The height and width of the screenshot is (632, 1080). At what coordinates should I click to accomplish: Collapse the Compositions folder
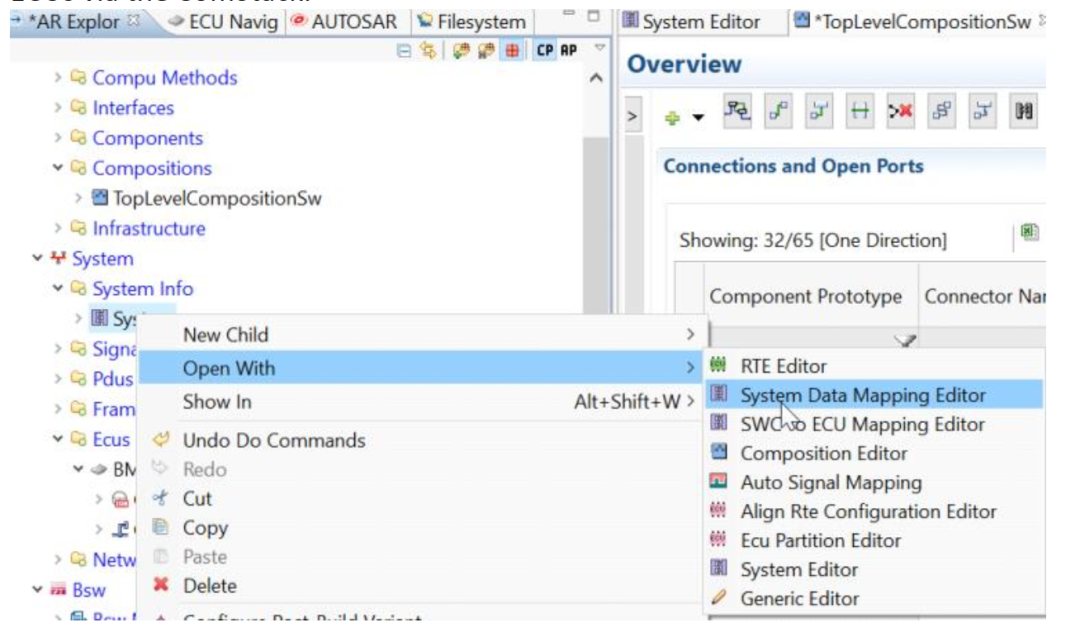(58, 167)
